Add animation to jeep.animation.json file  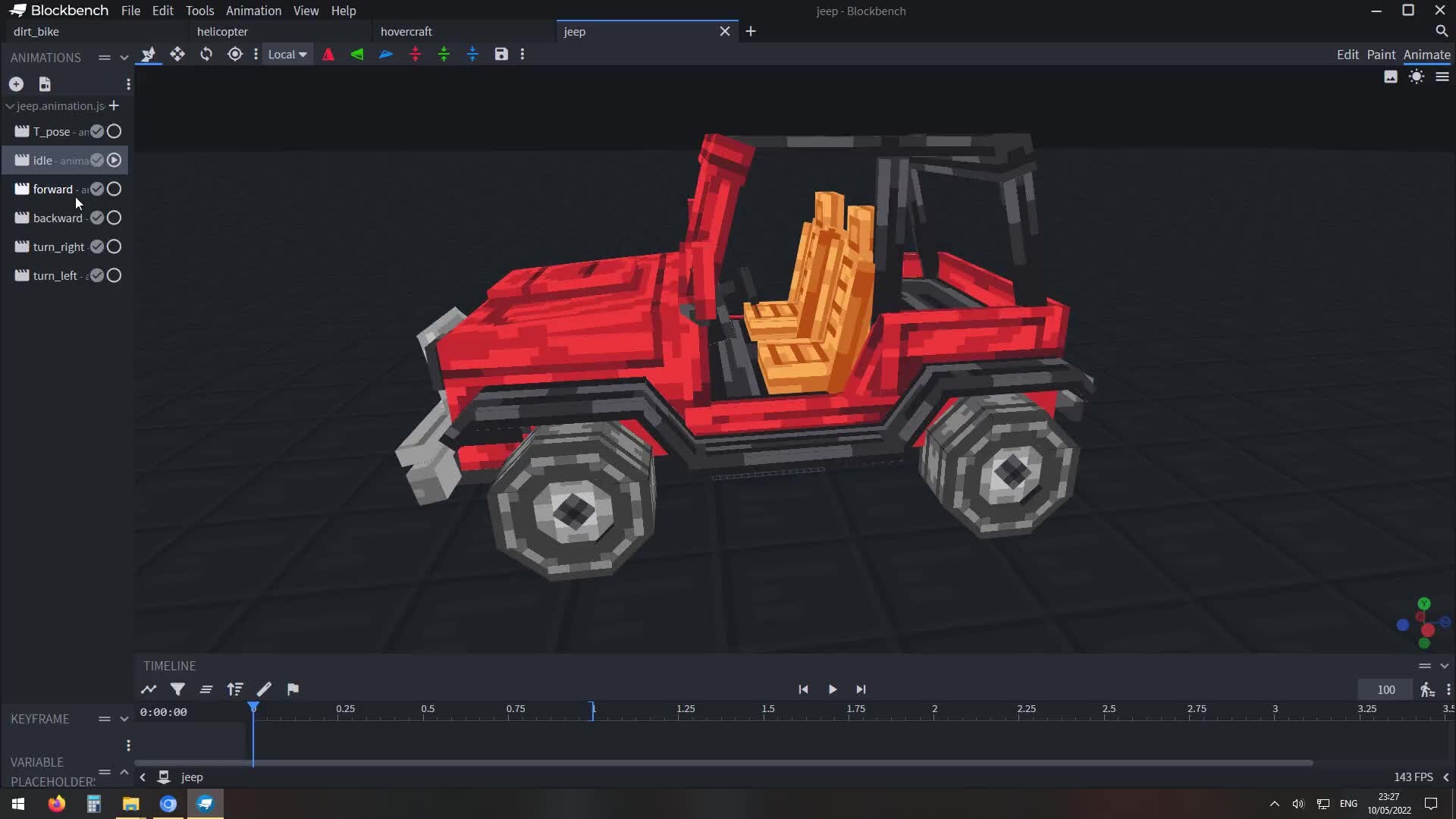(114, 105)
